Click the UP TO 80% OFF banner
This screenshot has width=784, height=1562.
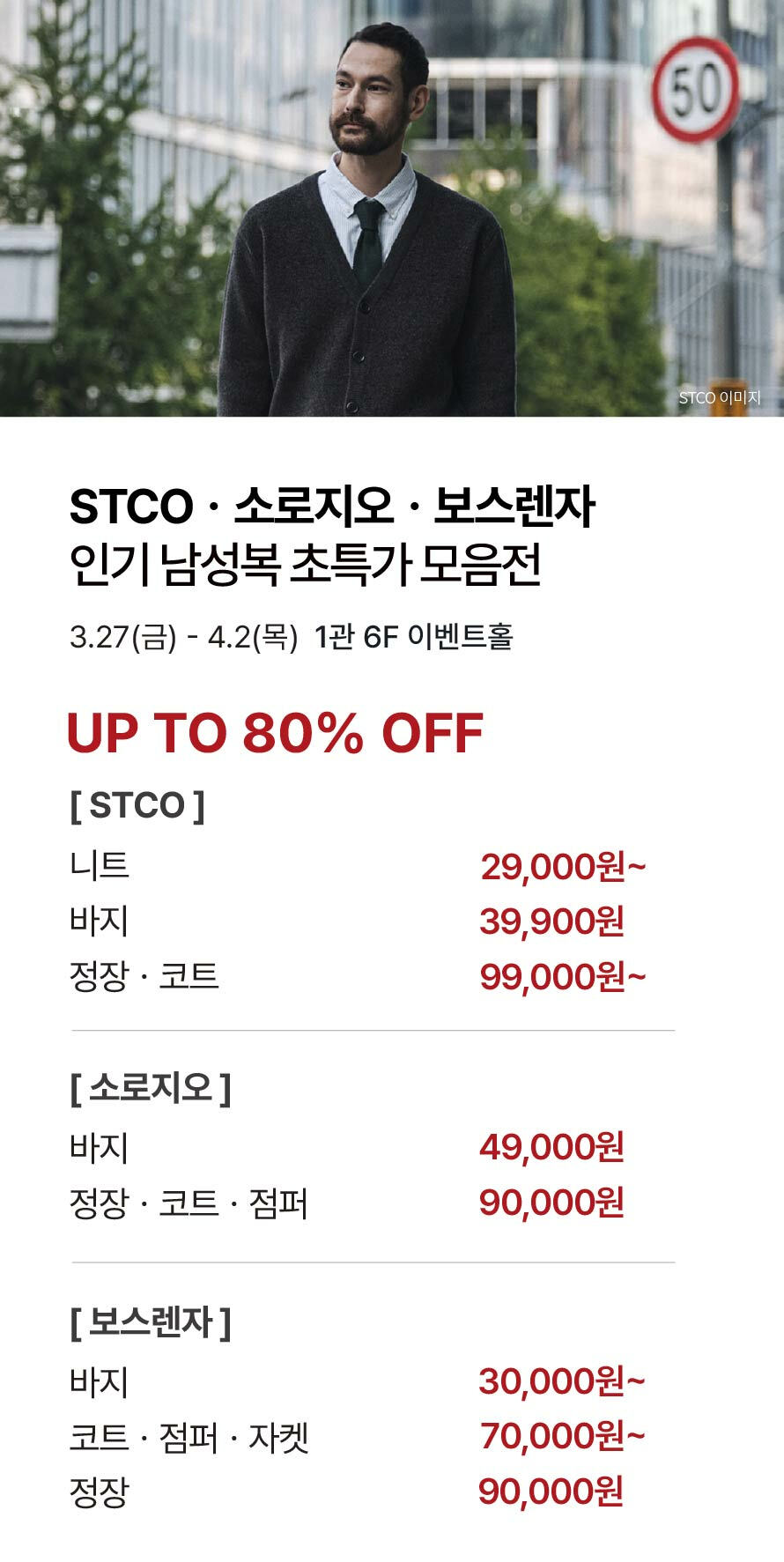click(275, 733)
